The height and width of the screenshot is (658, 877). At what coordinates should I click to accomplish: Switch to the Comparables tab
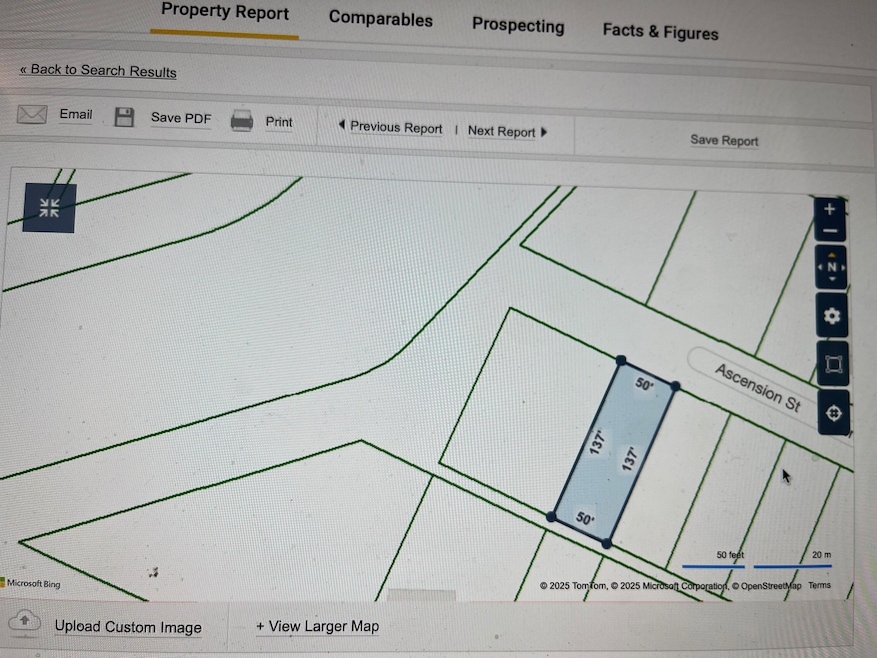click(380, 19)
